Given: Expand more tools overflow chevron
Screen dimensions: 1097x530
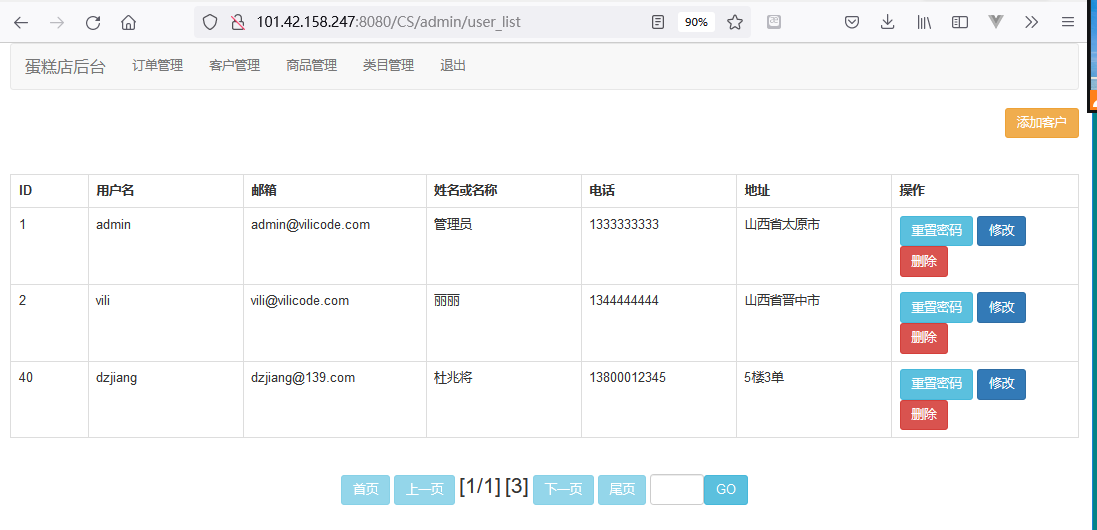Looking at the screenshot, I should (x=1032, y=22).
